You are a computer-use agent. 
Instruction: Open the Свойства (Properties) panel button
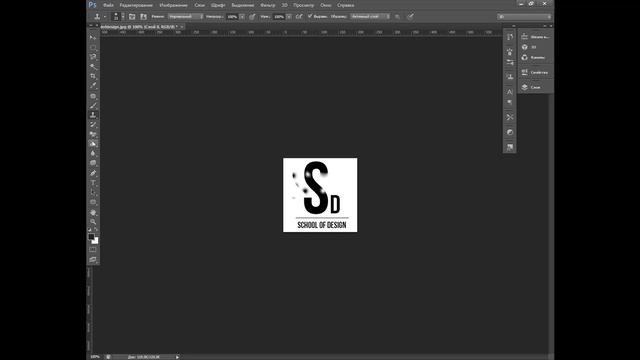(535, 72)
